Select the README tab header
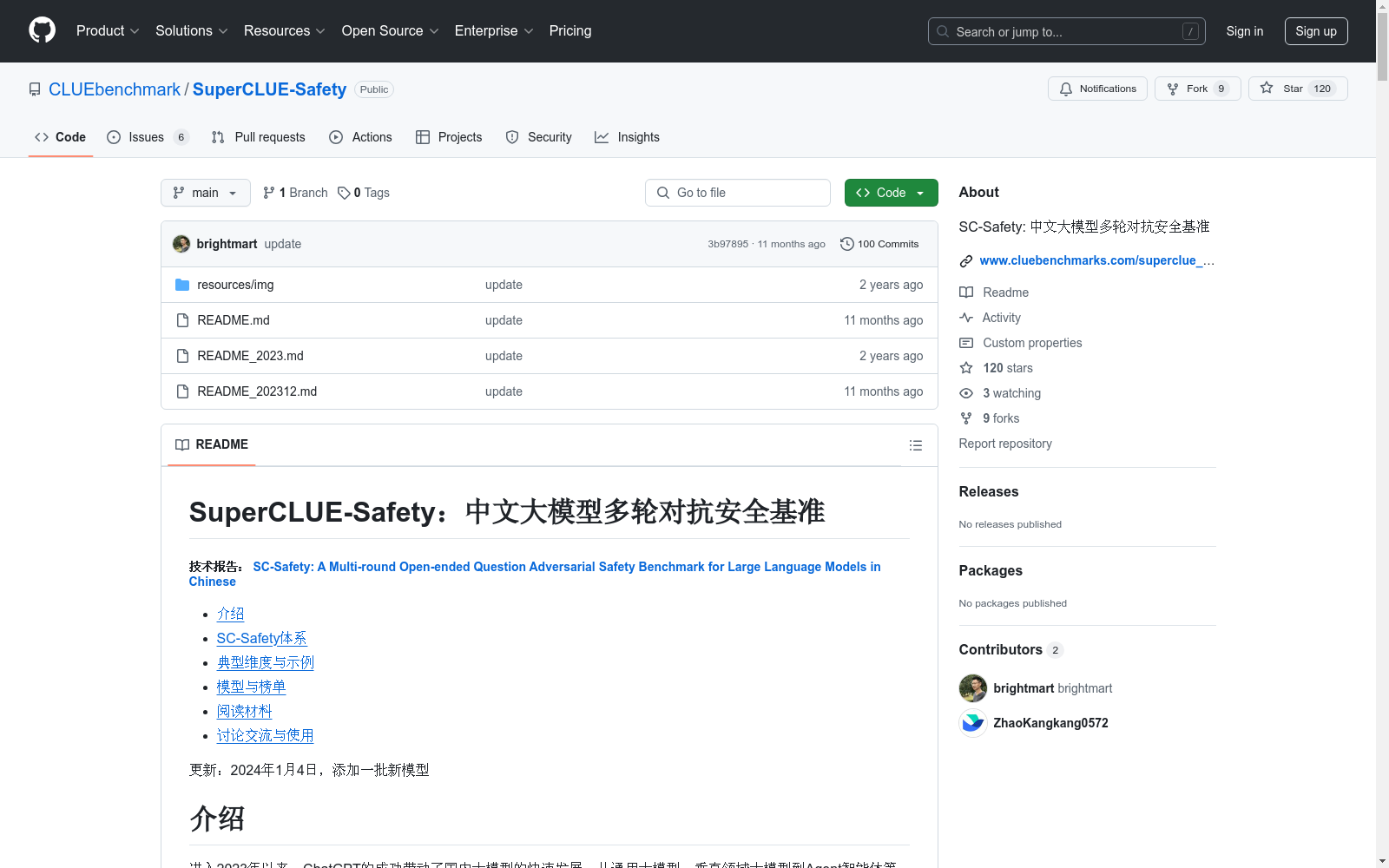Screen dimensions: 1389x868 (x=212, y=444)
